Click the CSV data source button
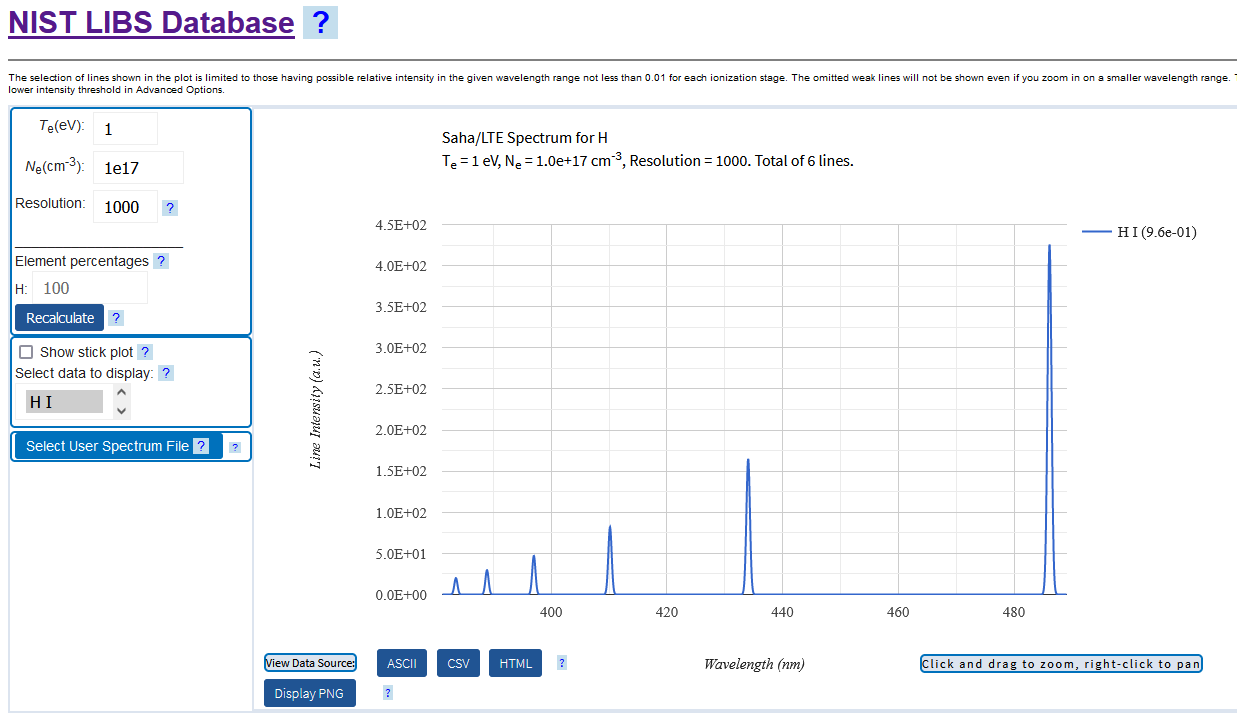Image resolution: width=1237 pixels, height=715 pixels. [458, 664]
